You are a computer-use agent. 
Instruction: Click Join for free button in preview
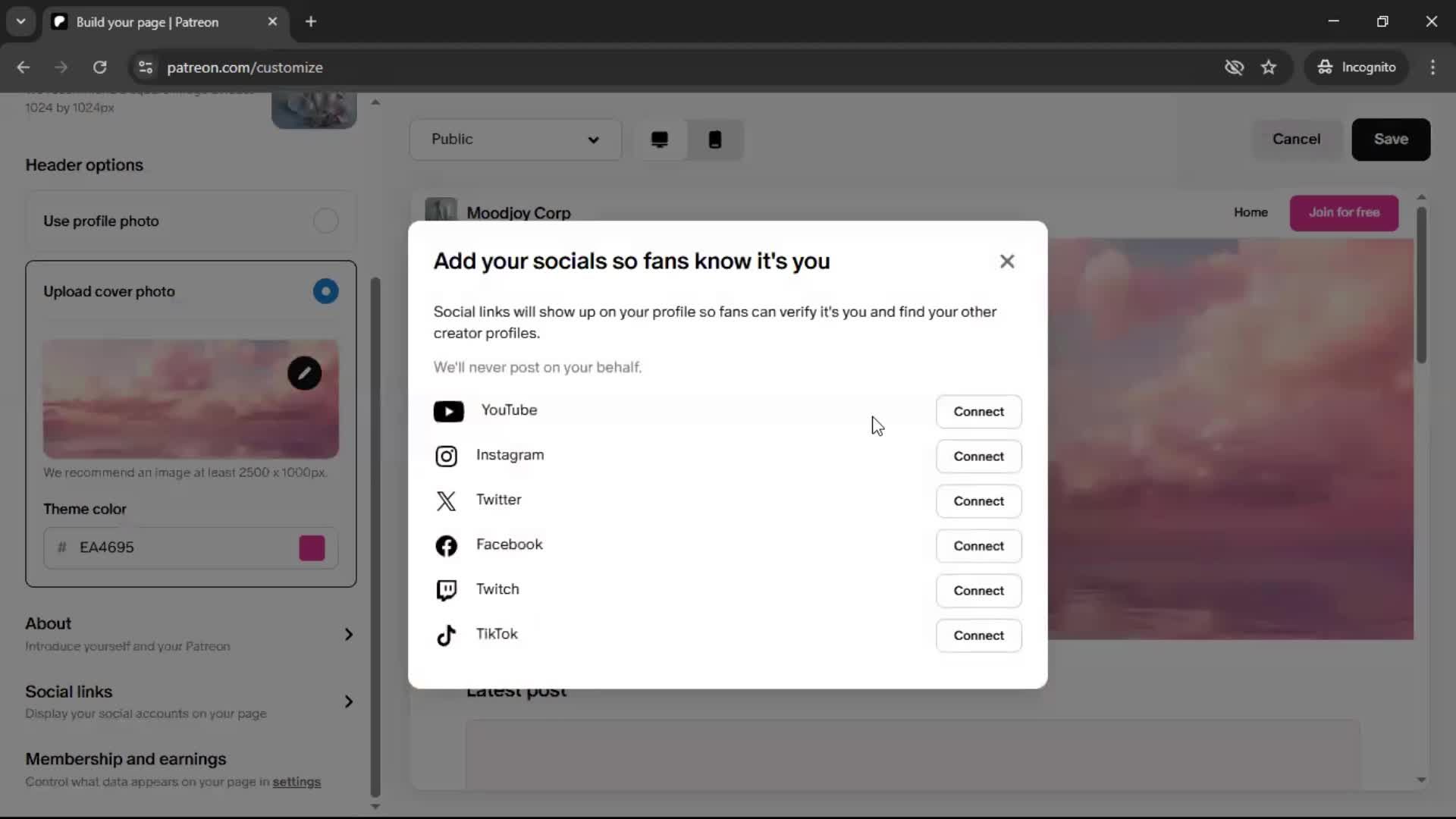pos(1344,212)
